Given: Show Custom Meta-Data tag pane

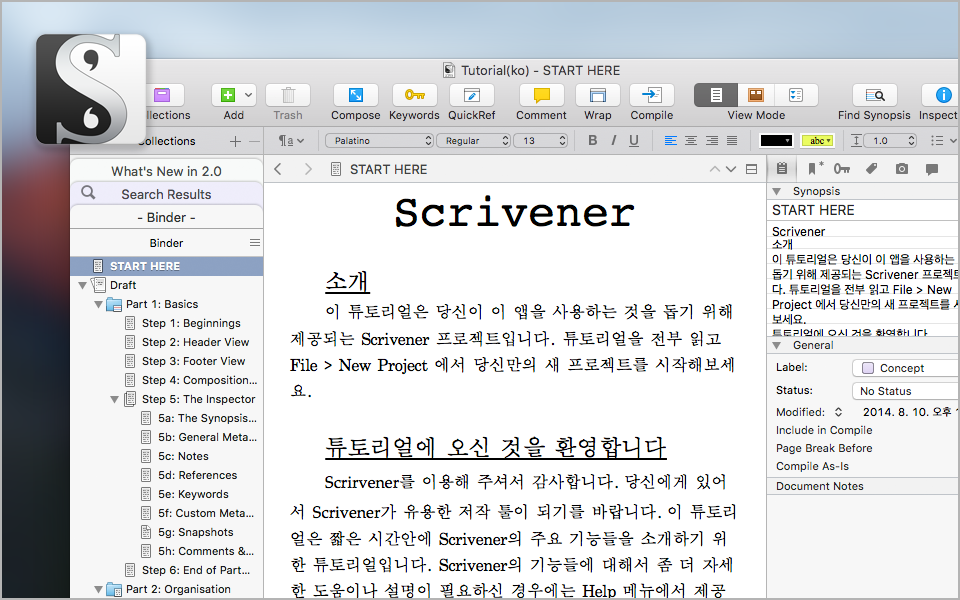Looking at the screenshot, I should [871, 168].
